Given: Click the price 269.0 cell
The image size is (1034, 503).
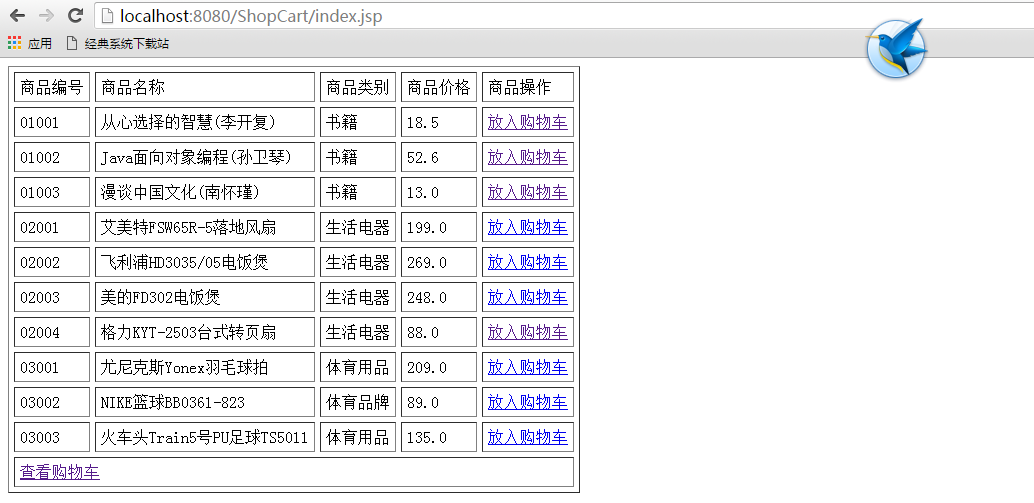Looking at the screenshot, I should (439, 262).
